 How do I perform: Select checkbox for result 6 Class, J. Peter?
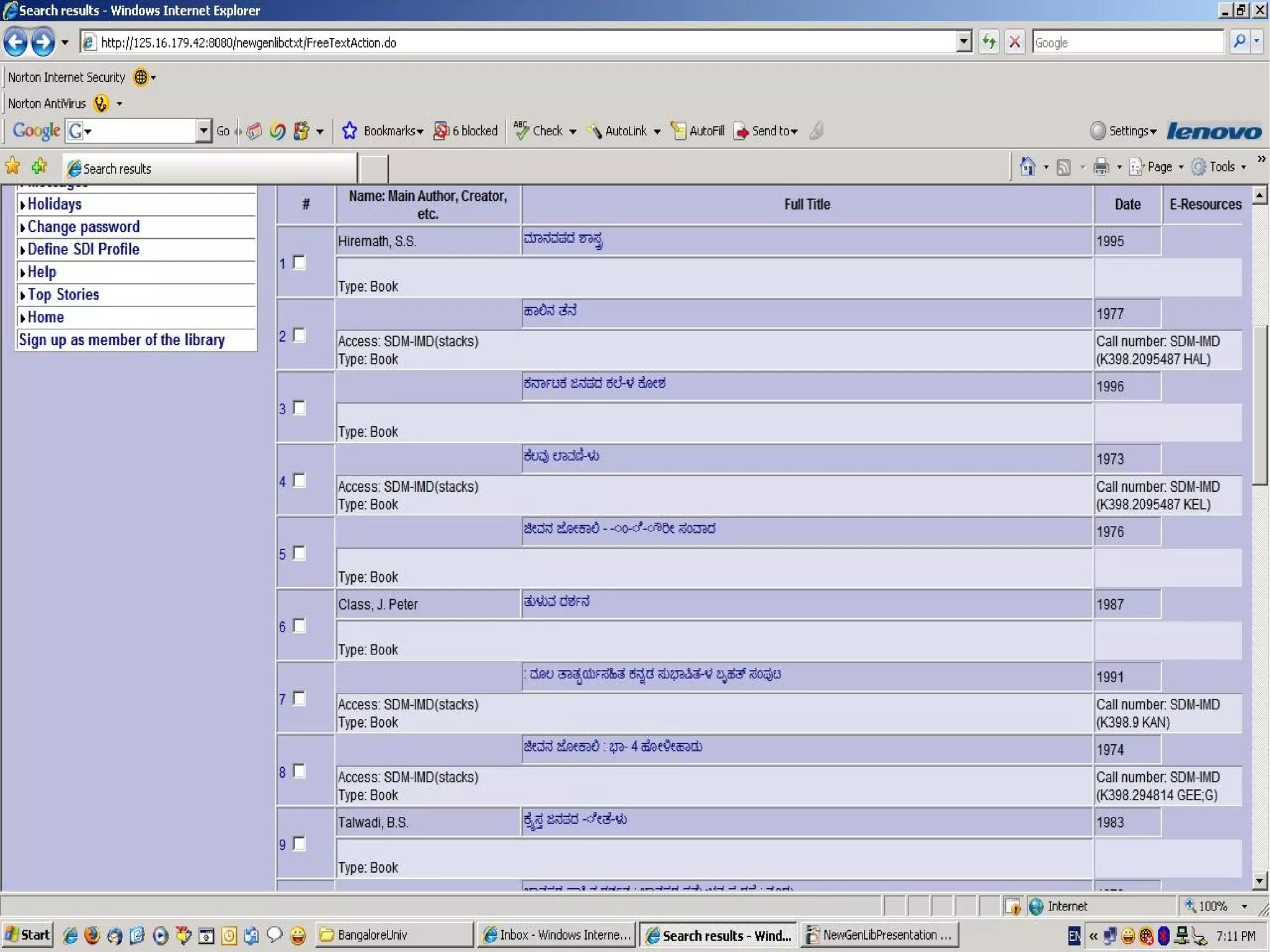pos(299,626)
